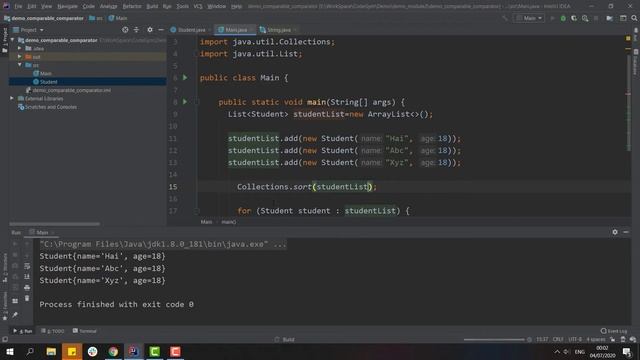The image size is (640, 360).
Task: Open the VCS menu
Action: click(x=198, y=6)
